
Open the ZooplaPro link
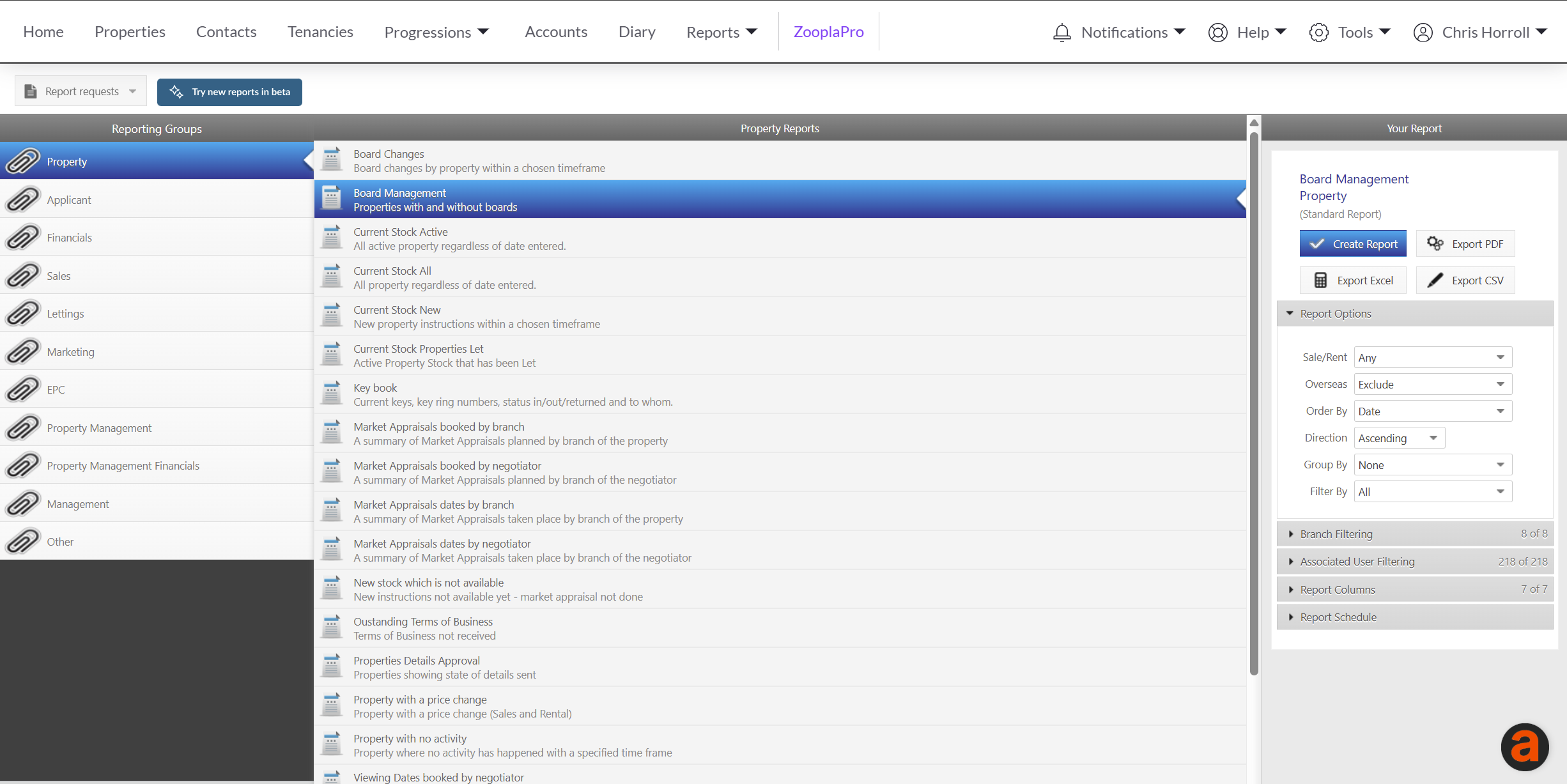828,32
